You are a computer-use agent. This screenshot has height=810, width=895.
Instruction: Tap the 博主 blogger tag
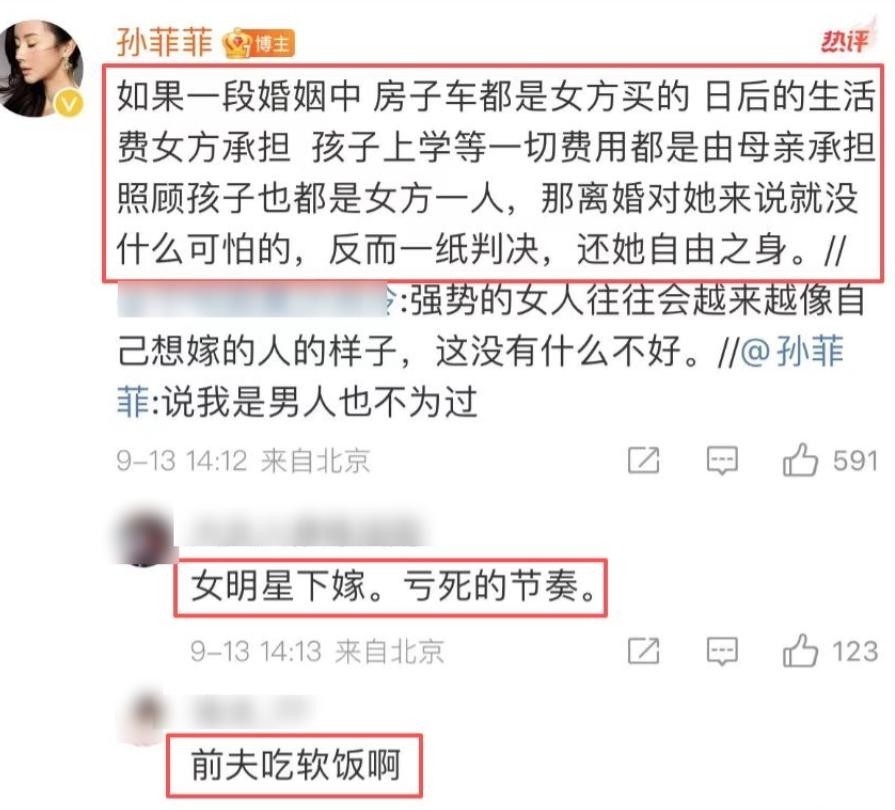[273, 44]
